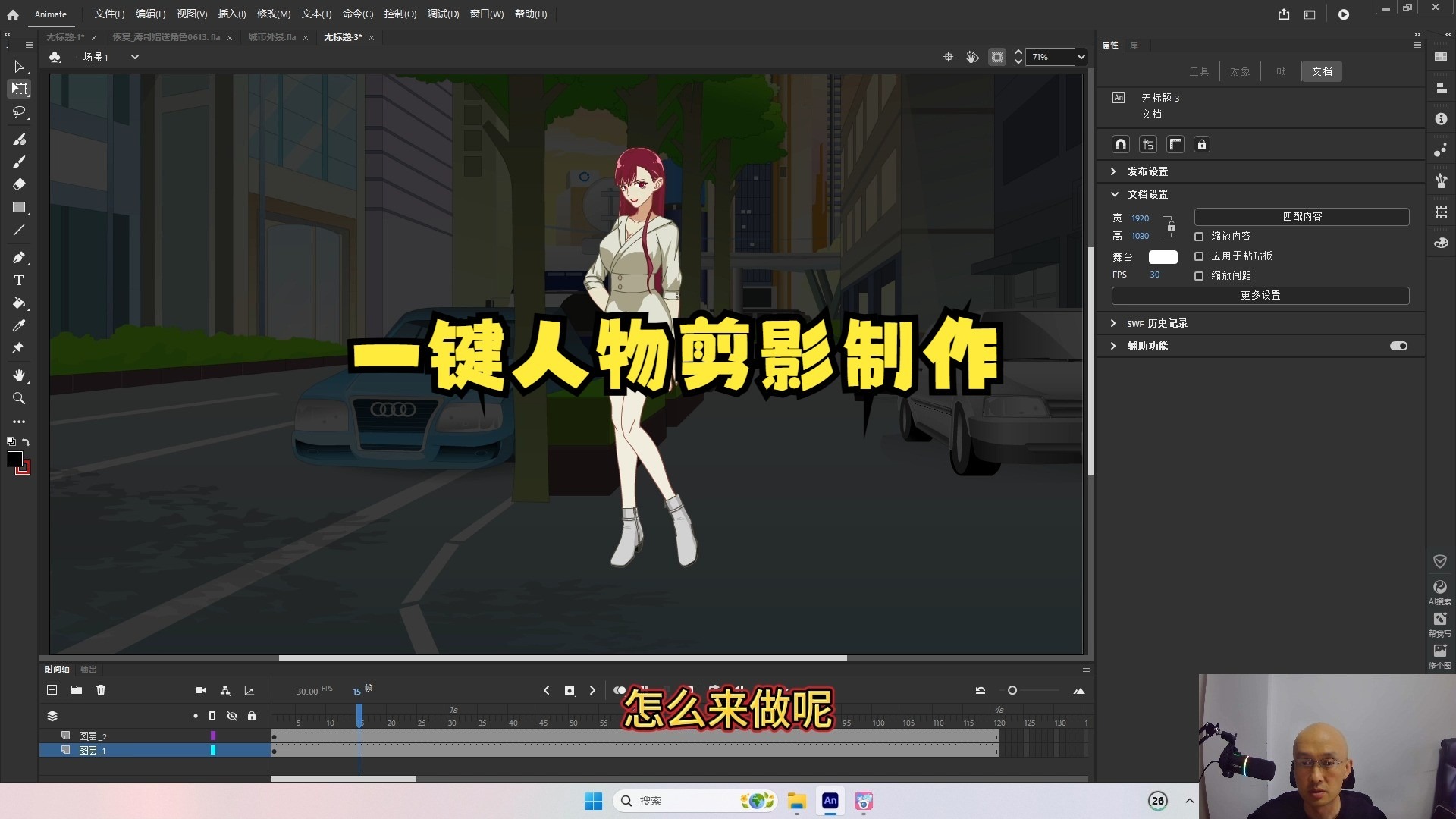Toggle the 辅助功能 switch off
The image size is (1456, 819).
[1398, 346]
